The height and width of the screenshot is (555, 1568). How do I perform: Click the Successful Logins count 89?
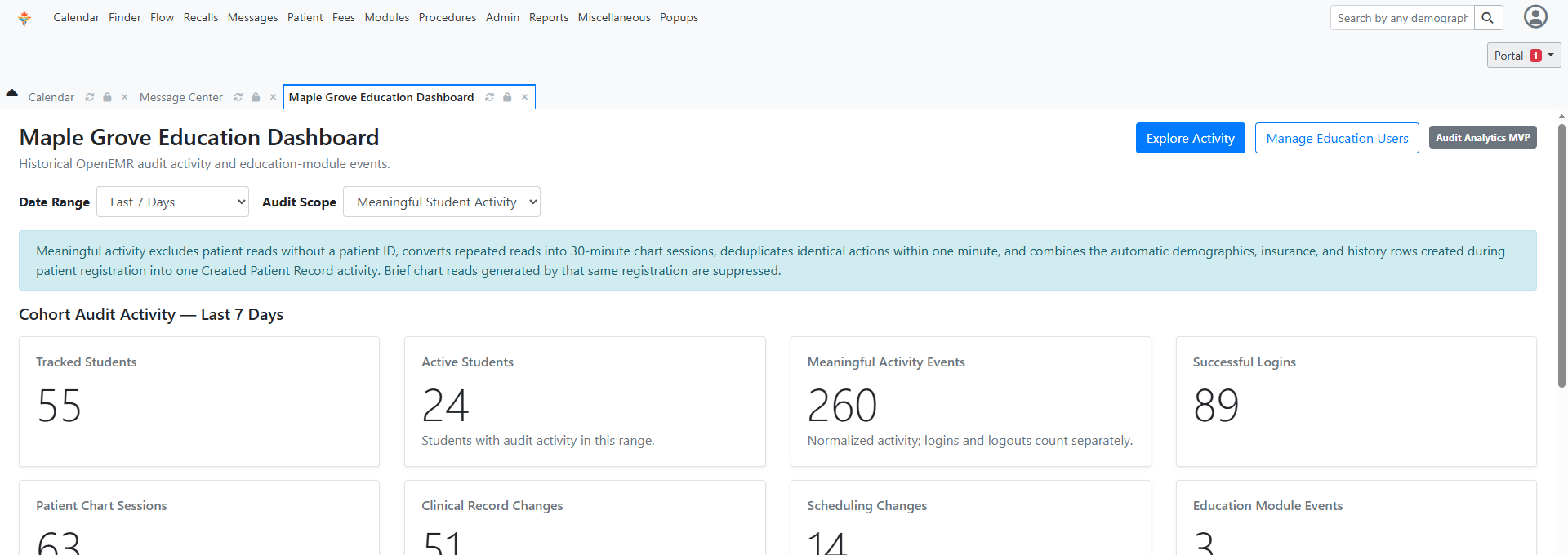[x=1216, y=406]
